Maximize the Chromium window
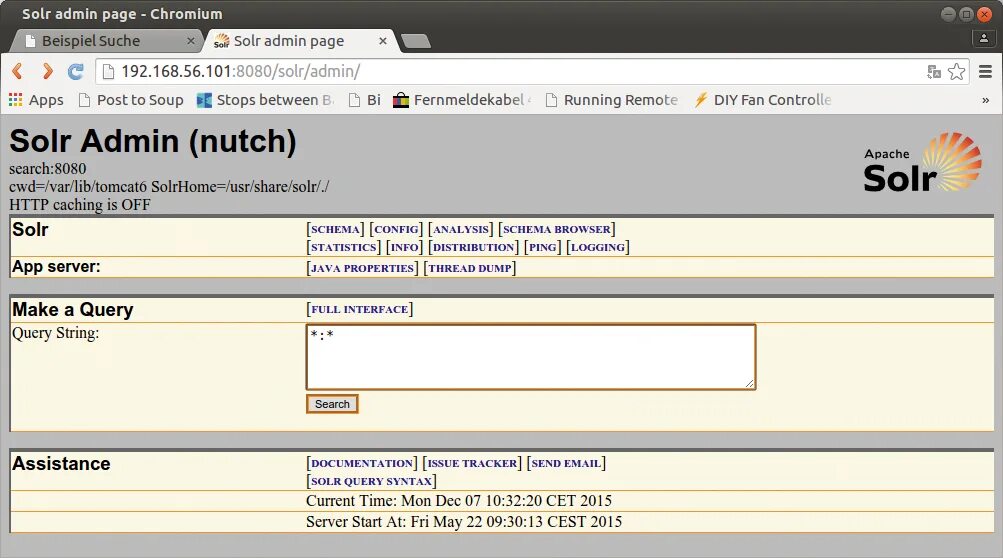 (967, 13)
